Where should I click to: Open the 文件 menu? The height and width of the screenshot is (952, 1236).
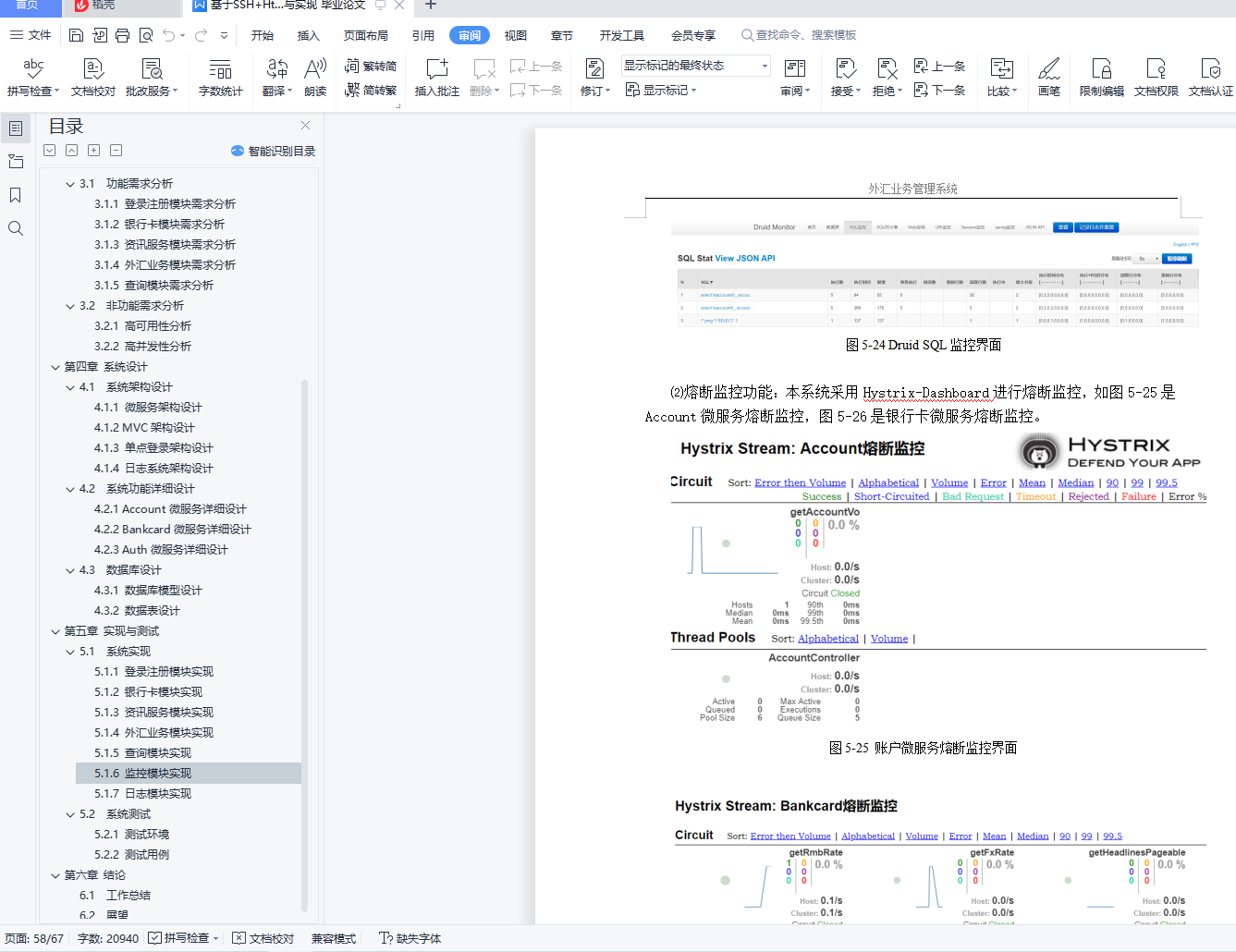click(31, 35)
